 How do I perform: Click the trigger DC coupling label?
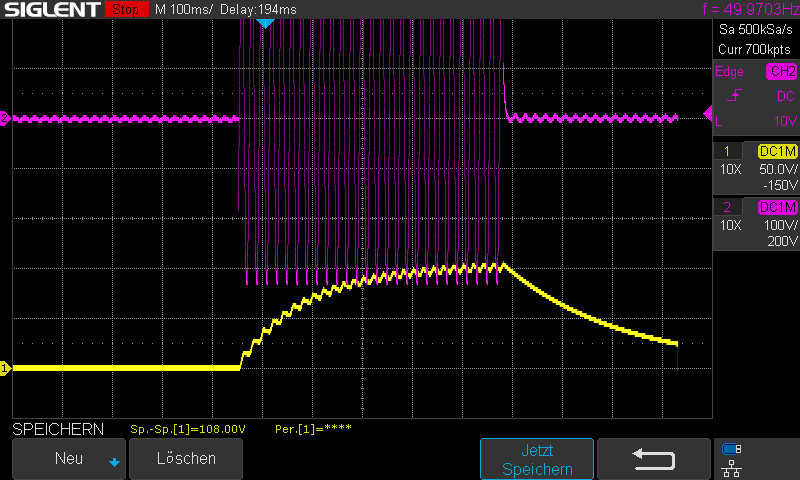pyautogui.click(x=785, y=96)
